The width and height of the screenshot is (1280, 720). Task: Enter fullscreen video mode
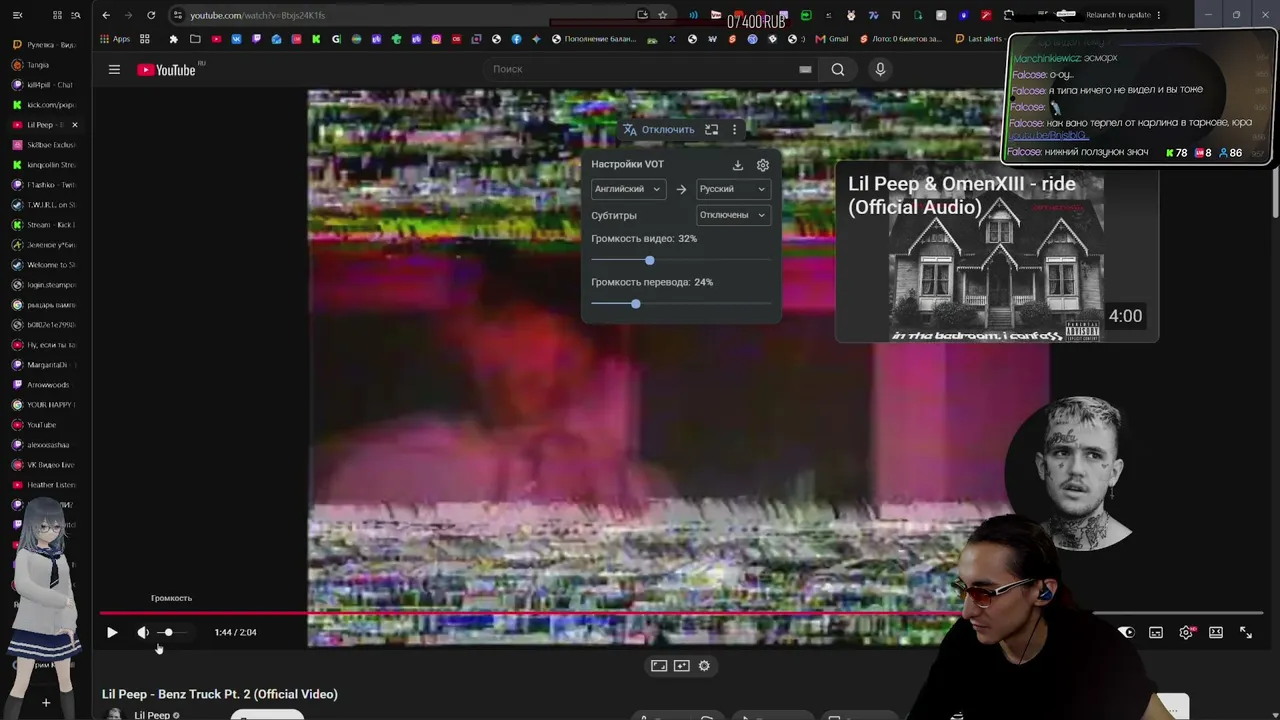(1246, 632)
